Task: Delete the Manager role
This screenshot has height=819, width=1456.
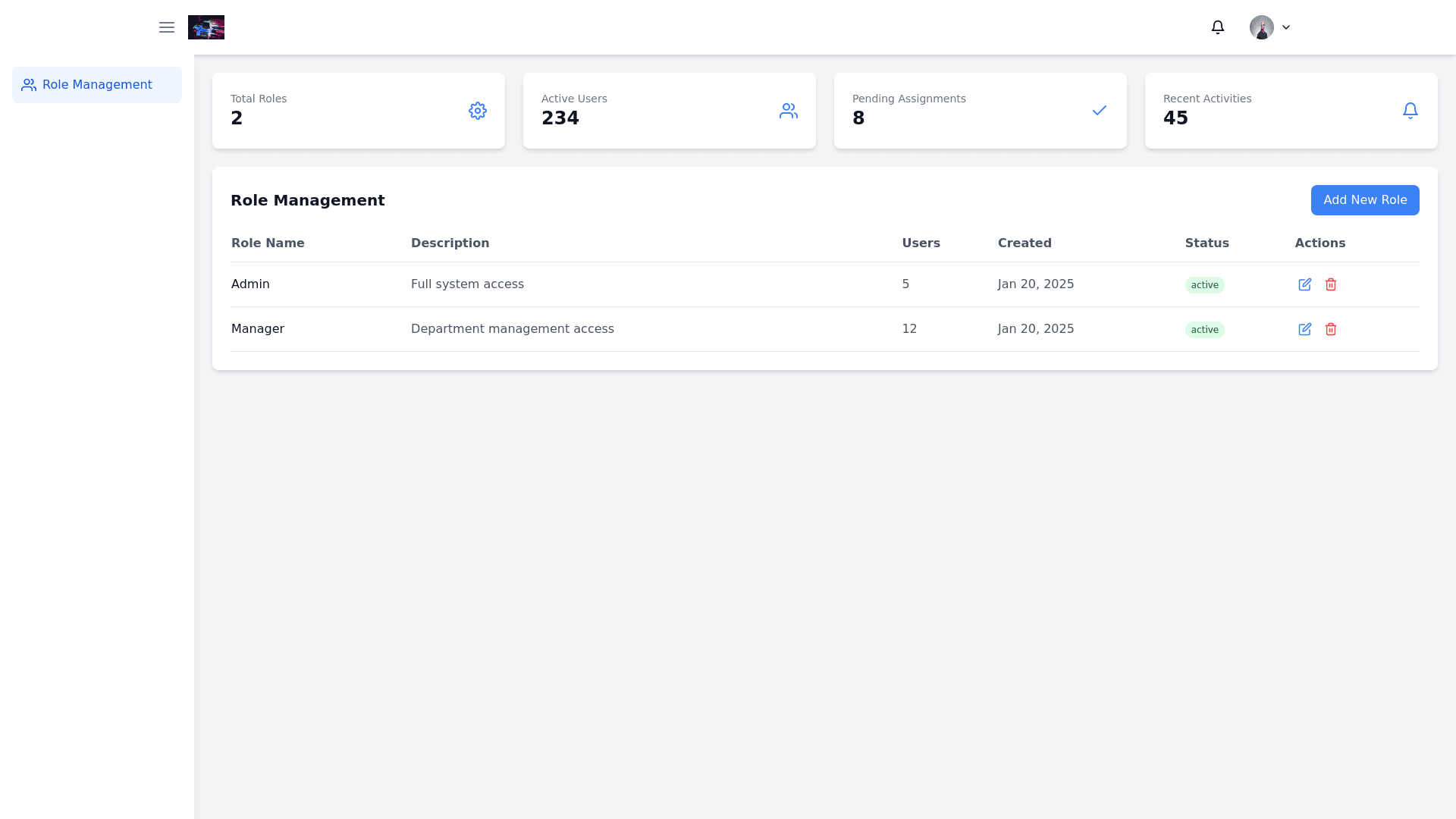Action: pyautogui.click(x=1331, y=329)
